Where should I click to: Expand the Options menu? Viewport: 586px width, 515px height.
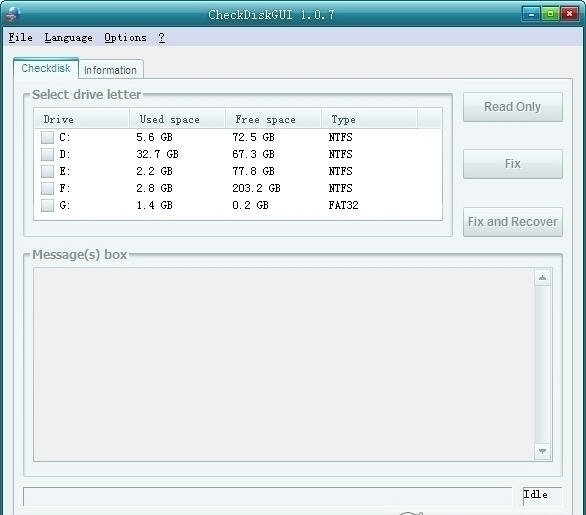click(125, 38)
